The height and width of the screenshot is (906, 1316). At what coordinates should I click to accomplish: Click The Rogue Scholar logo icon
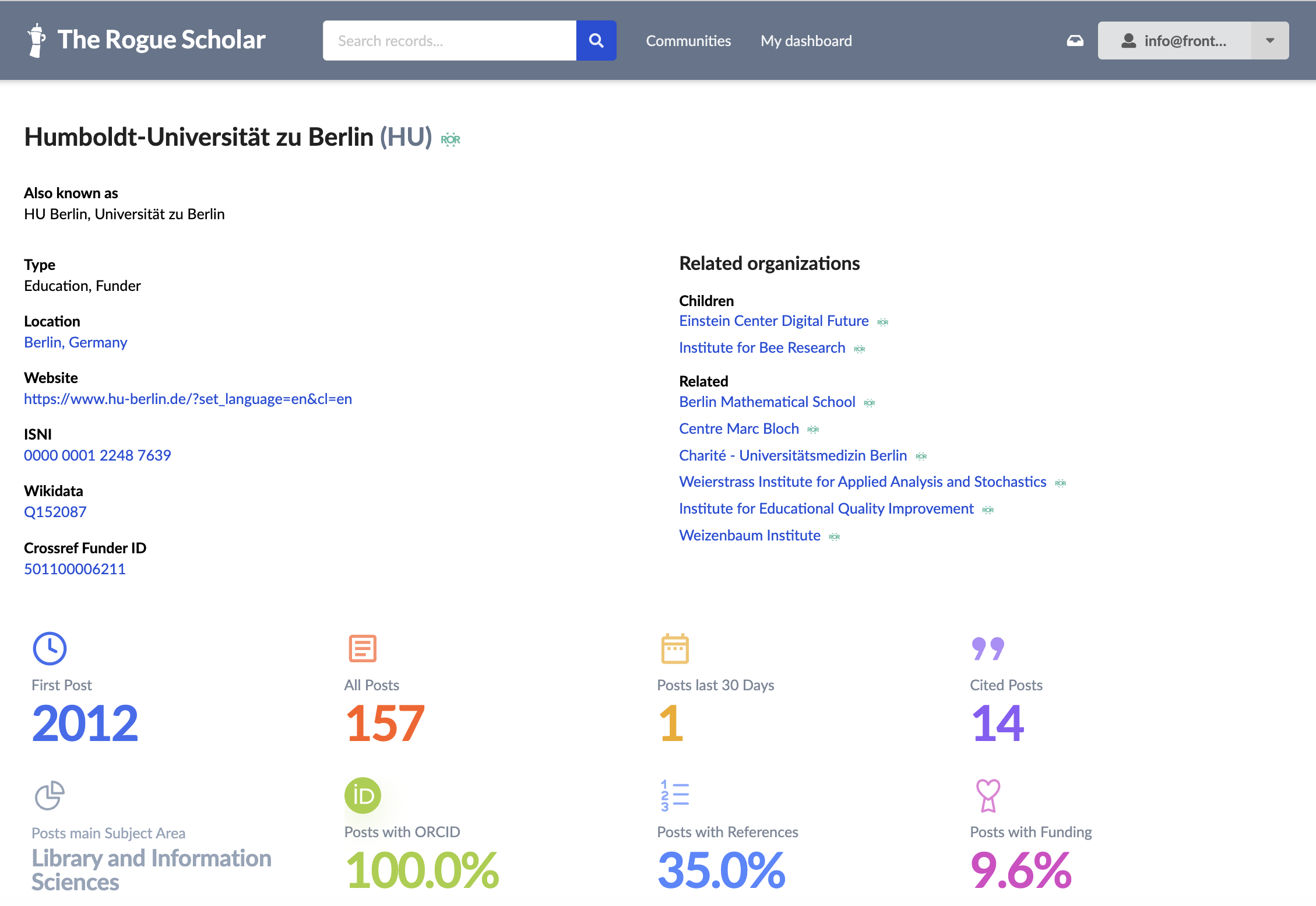(37, 40)
